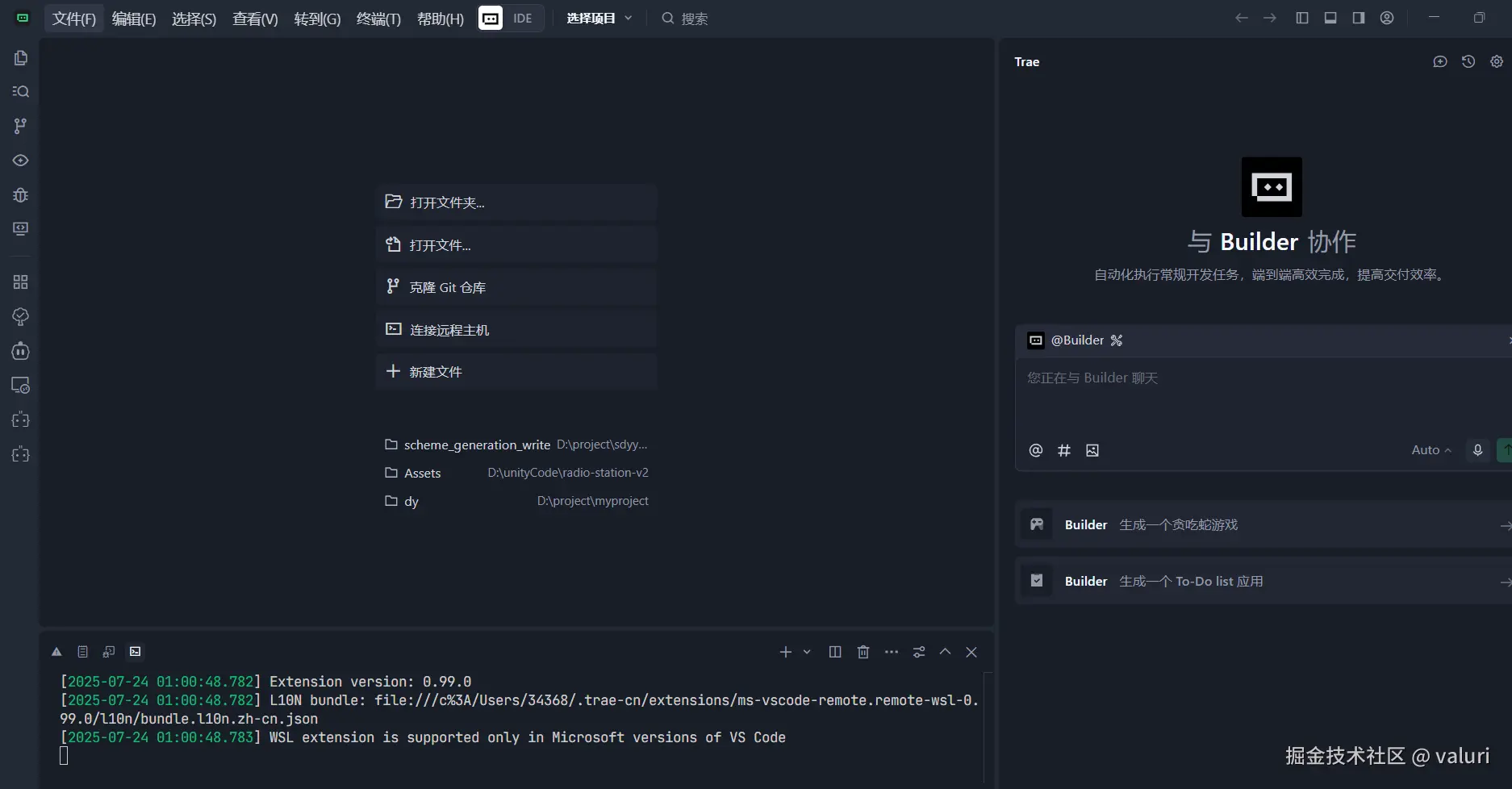Open the Auto model dropdown in chat
This screenshot has width=1512, height=789.
click(1429, 449)
